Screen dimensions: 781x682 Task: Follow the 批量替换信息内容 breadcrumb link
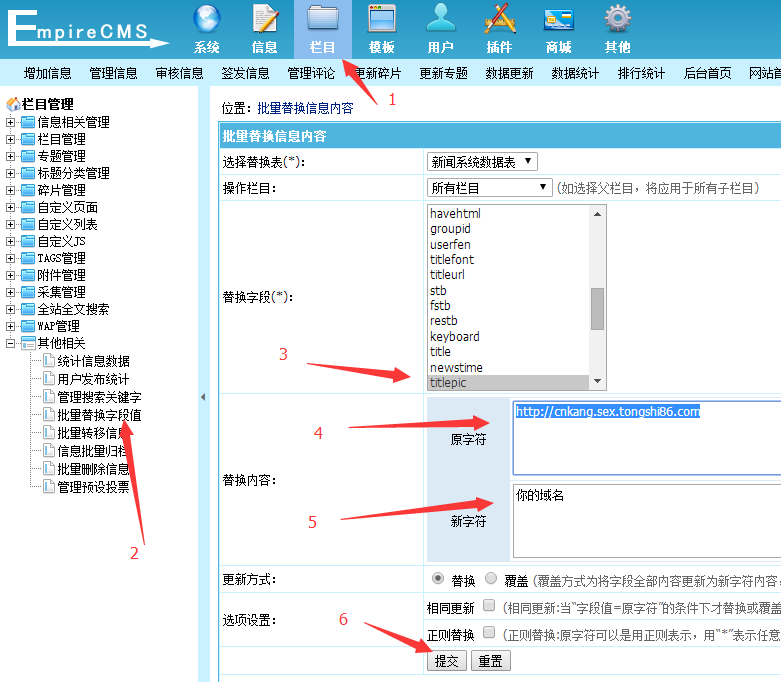click(305, 108)
